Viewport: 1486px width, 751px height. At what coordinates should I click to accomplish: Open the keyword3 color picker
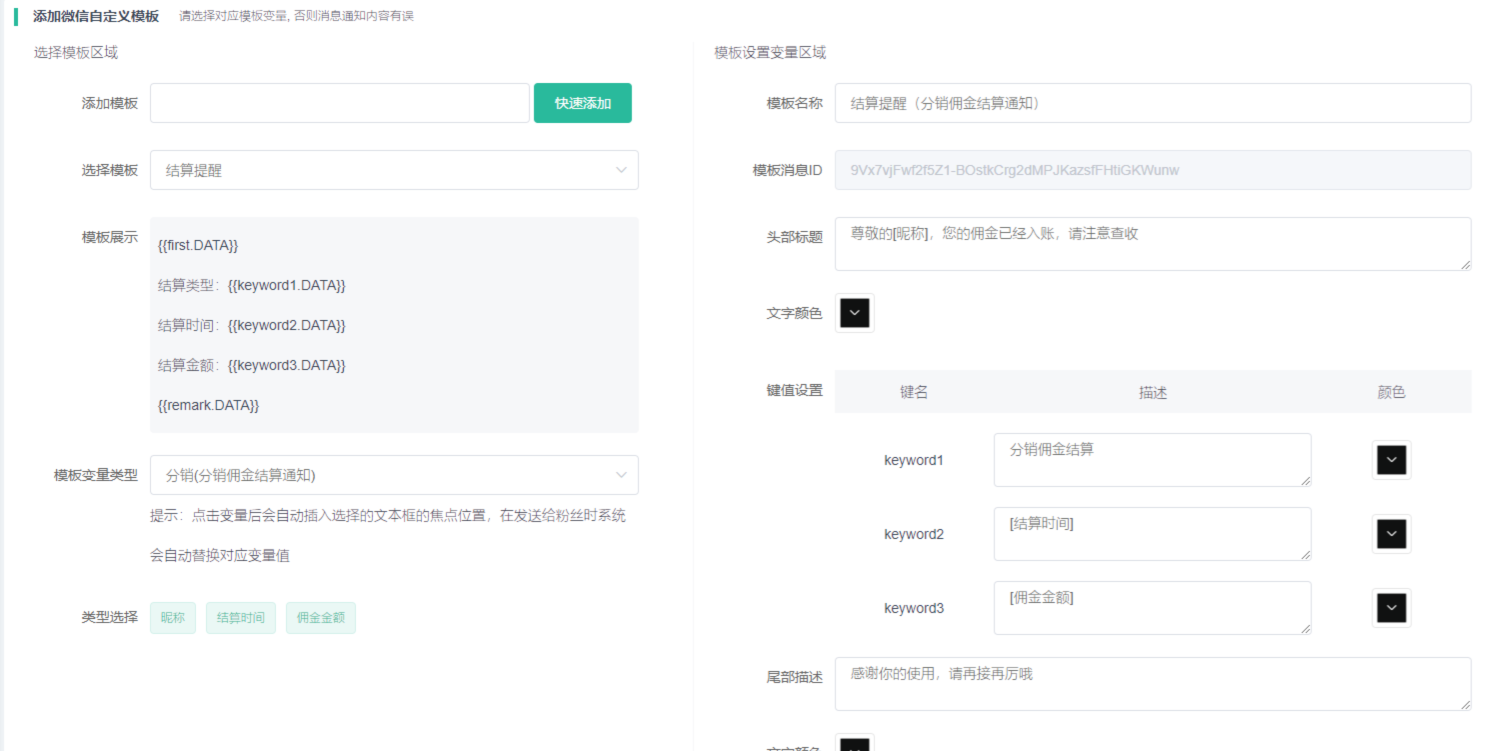click(x=1391, y=608)
